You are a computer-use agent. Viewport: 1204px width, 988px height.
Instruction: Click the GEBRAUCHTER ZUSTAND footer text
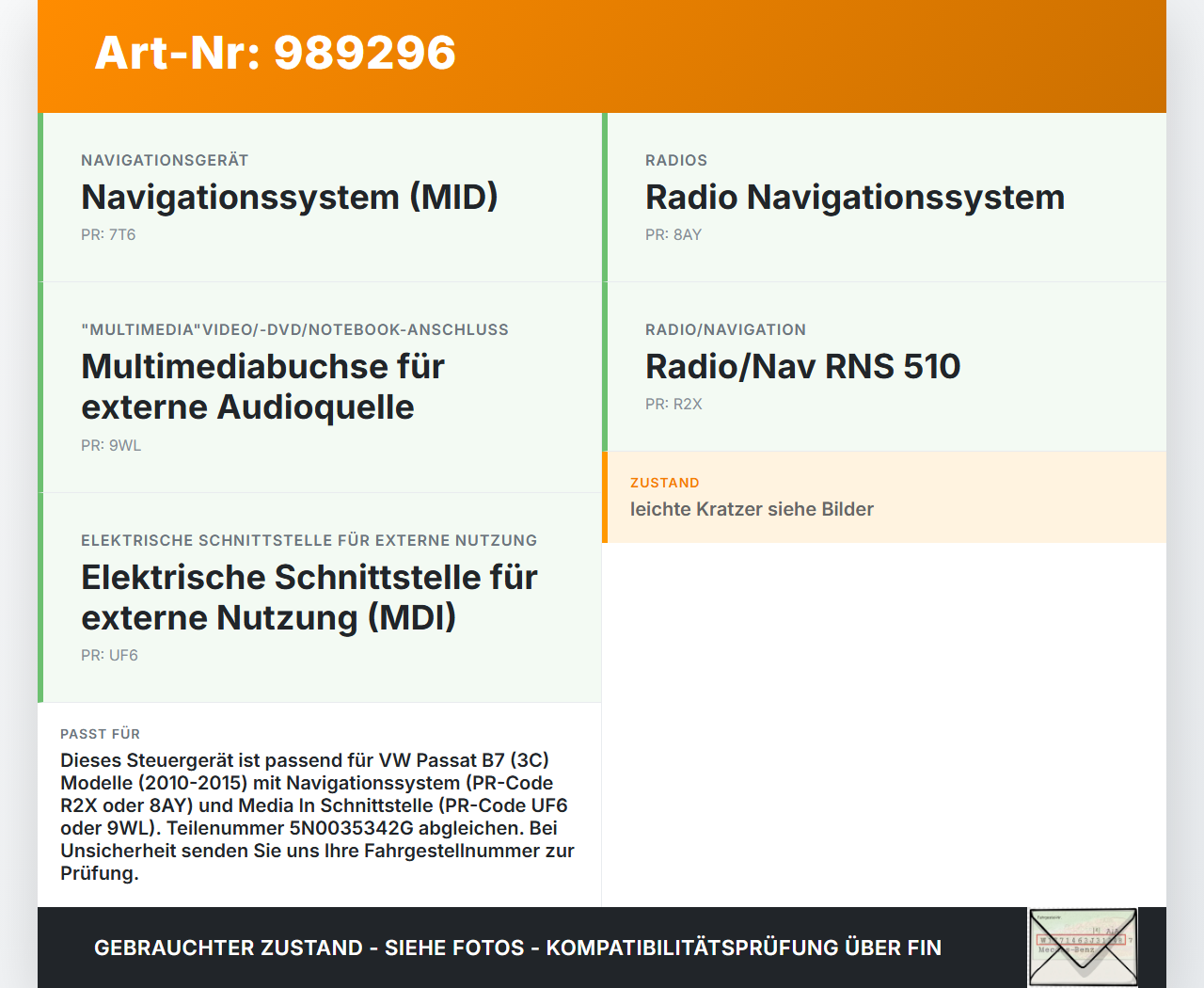pyautogui.click(x=517, y=948)
